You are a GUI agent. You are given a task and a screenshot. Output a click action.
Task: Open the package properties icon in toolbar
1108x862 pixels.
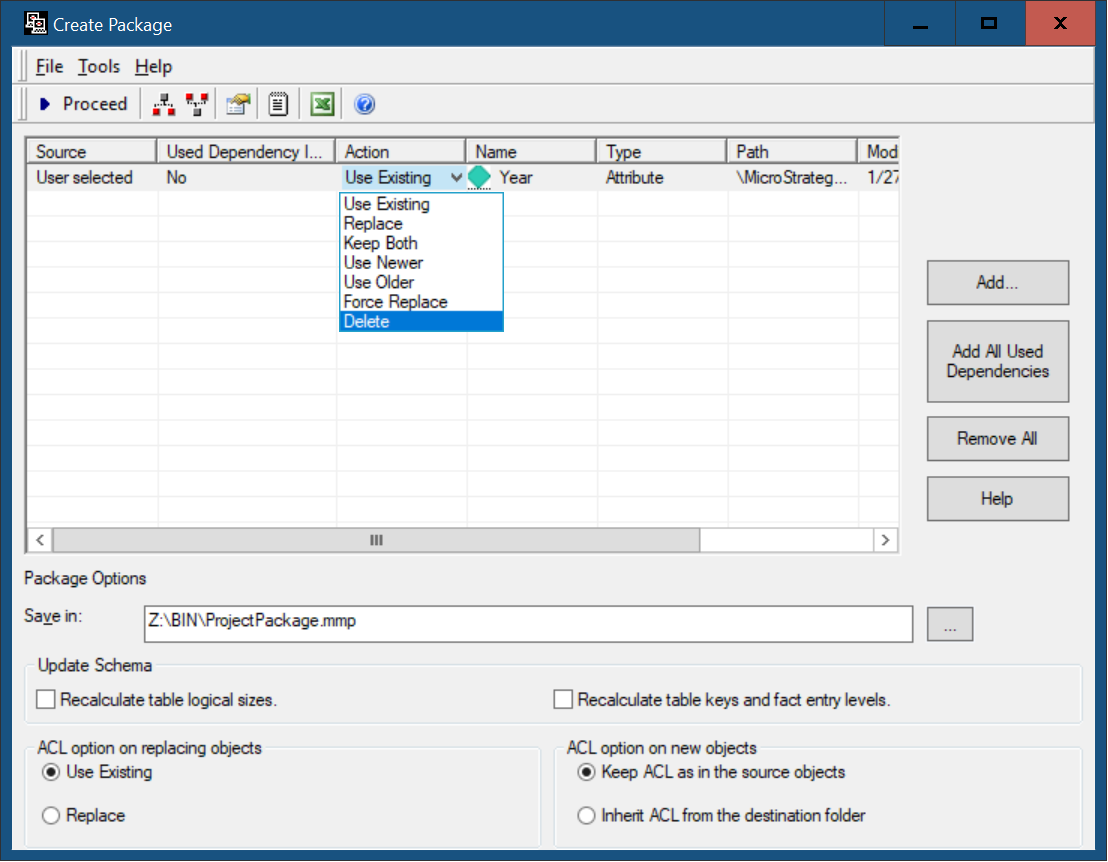point(238,104)
